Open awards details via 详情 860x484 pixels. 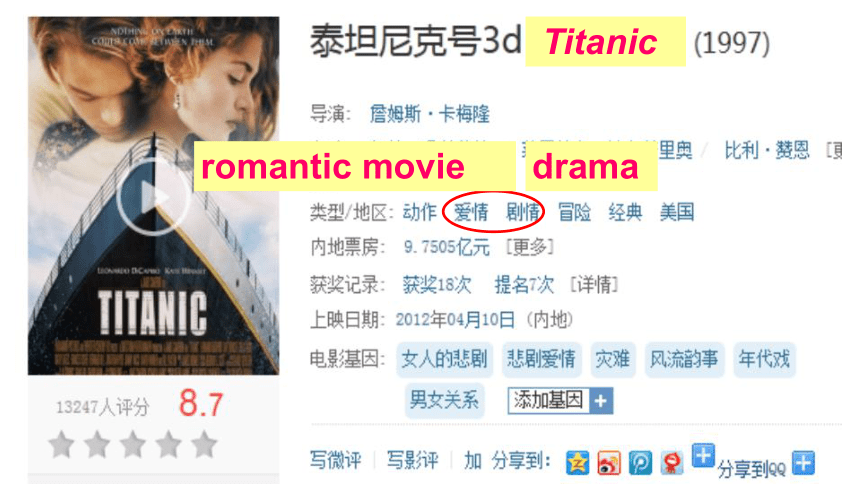pyautogui.click(x=594, y=284)
